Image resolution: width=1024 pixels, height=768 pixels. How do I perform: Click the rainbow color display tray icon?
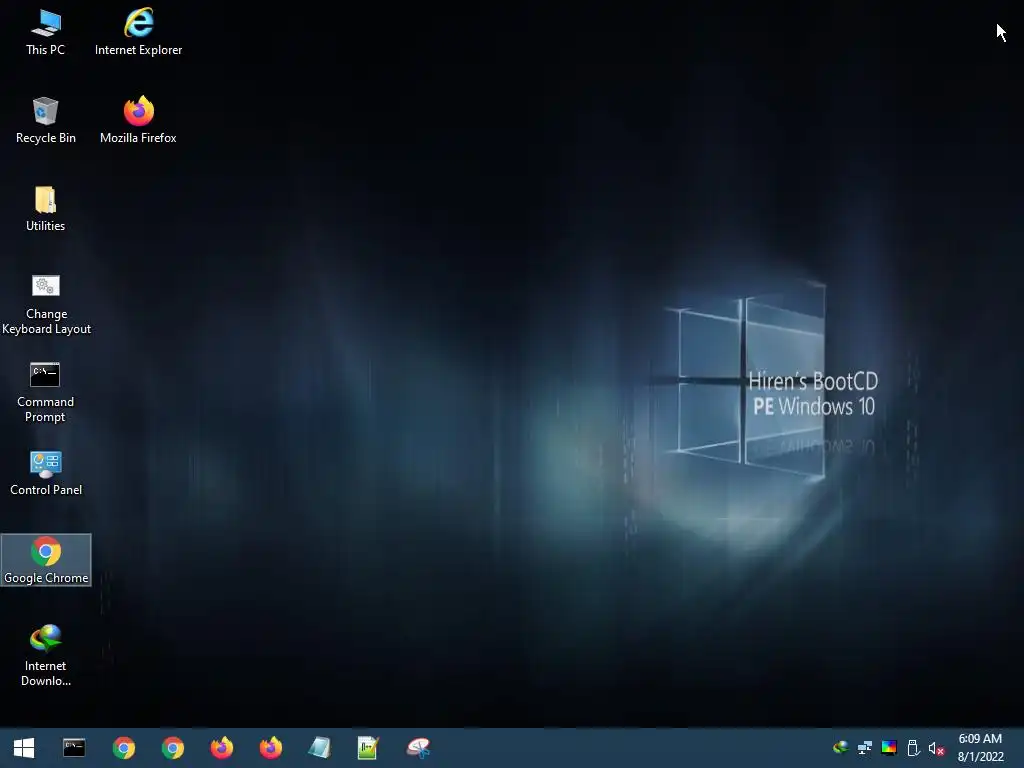pos(889,747)
